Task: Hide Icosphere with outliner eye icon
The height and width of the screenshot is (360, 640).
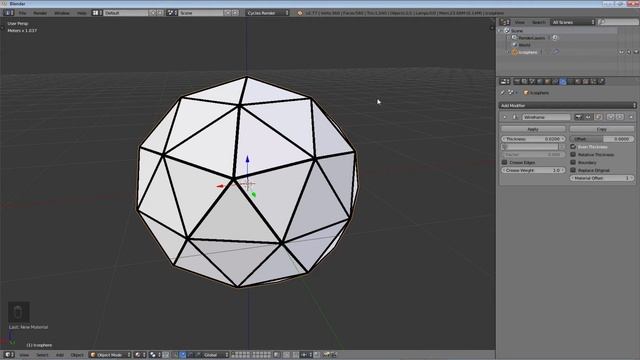Action: click(621, 52)
